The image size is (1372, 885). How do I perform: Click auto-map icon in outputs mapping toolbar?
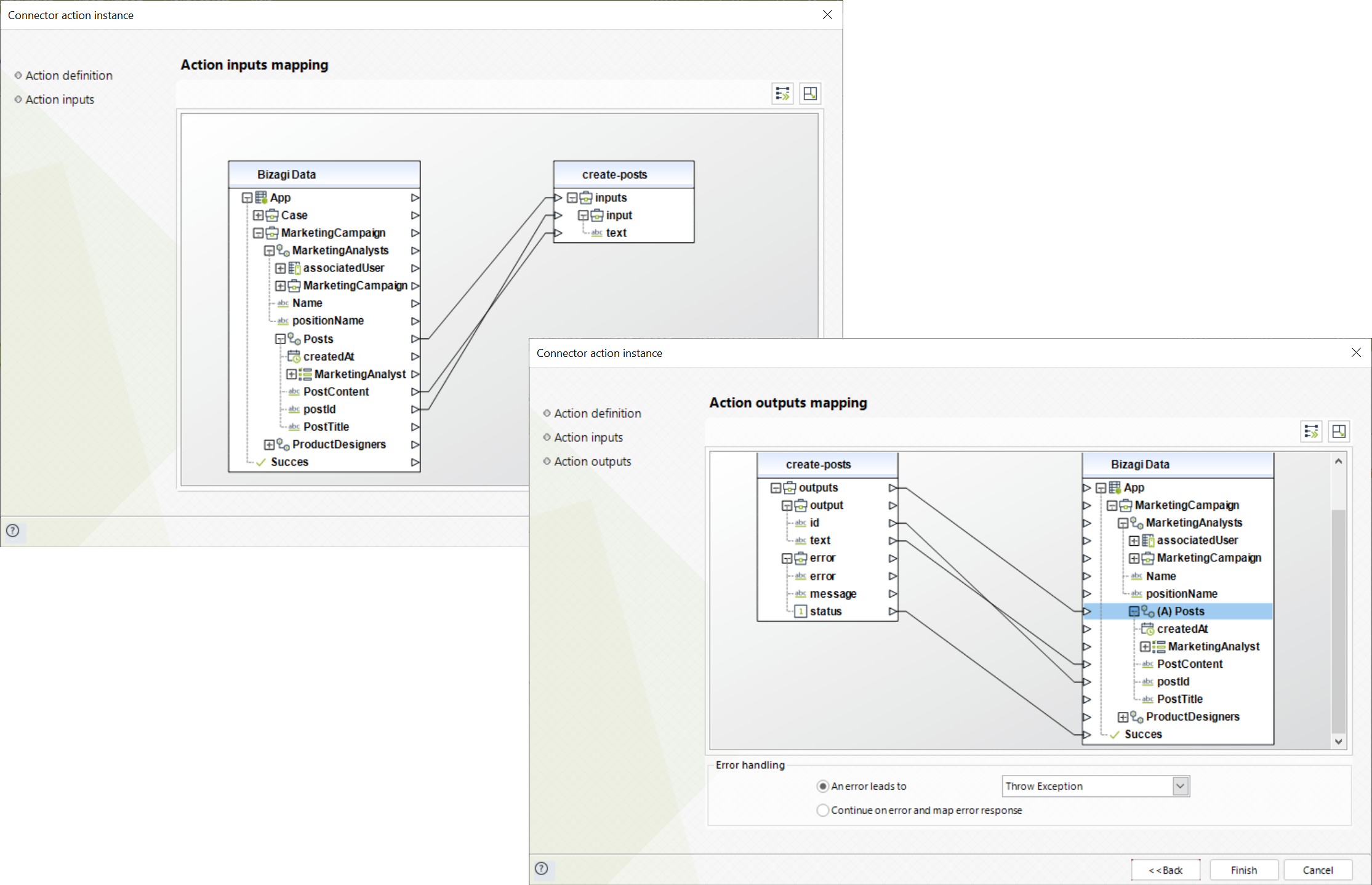(x=1311, y=431)
